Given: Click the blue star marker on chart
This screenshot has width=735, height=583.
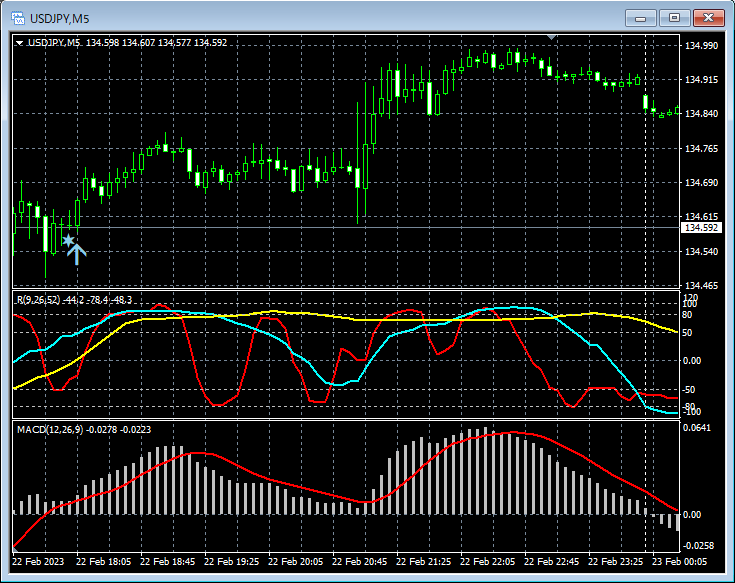Looking at the screenshot, I should click(68, 240).
